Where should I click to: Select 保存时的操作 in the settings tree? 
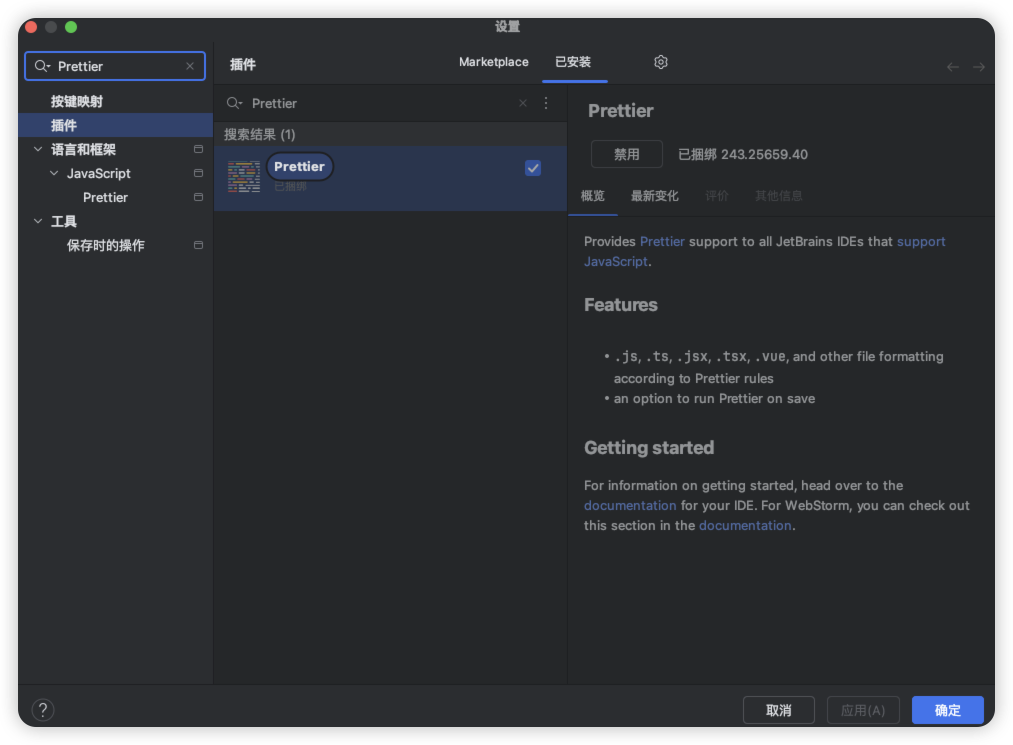point(105,245)
